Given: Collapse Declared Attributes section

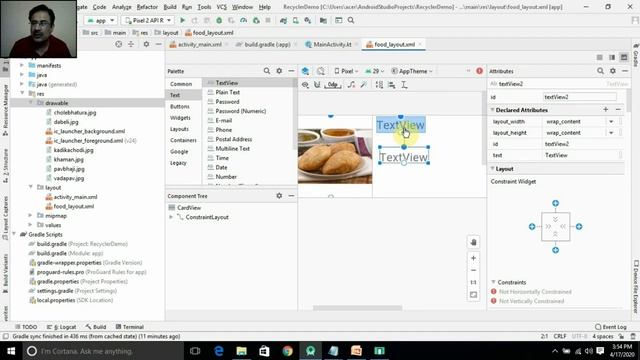Looking at the screenshot, I should point(493,110).
